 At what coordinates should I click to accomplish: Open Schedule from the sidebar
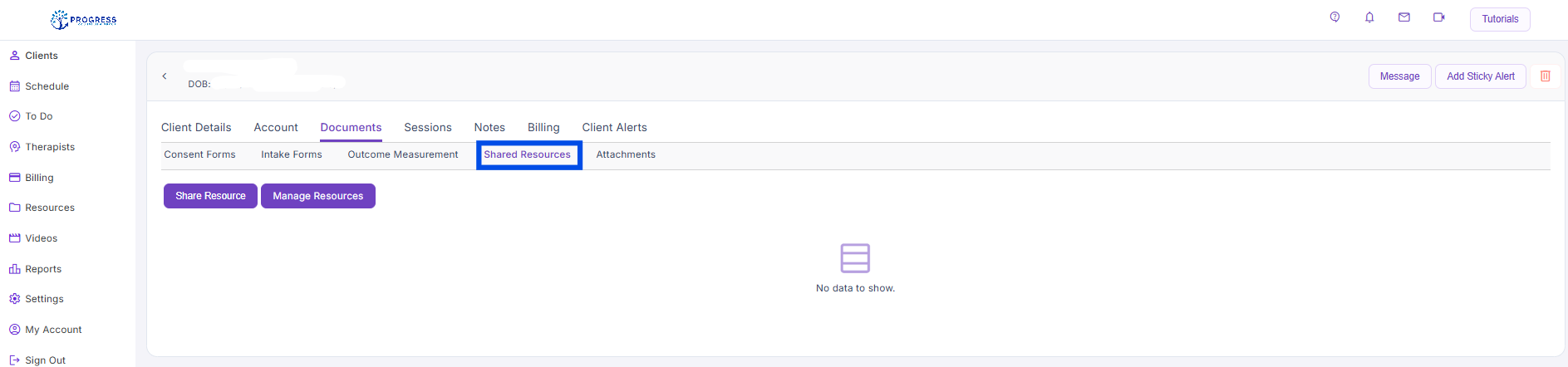47,86
